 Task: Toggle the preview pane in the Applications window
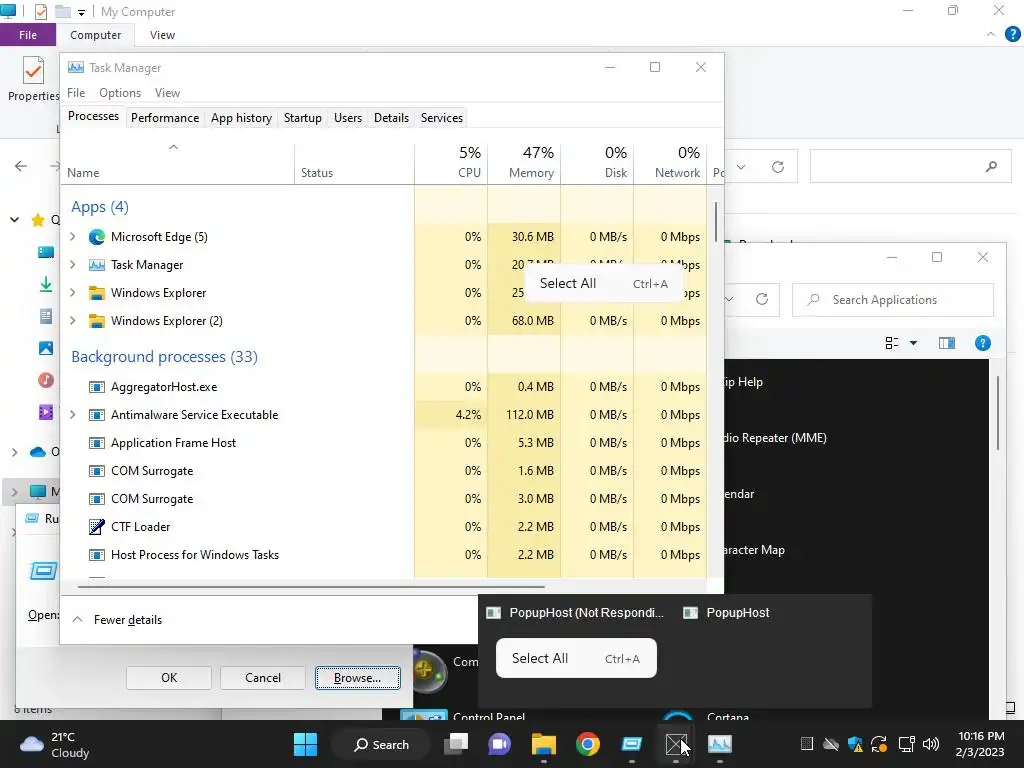[x=947, y=343]
